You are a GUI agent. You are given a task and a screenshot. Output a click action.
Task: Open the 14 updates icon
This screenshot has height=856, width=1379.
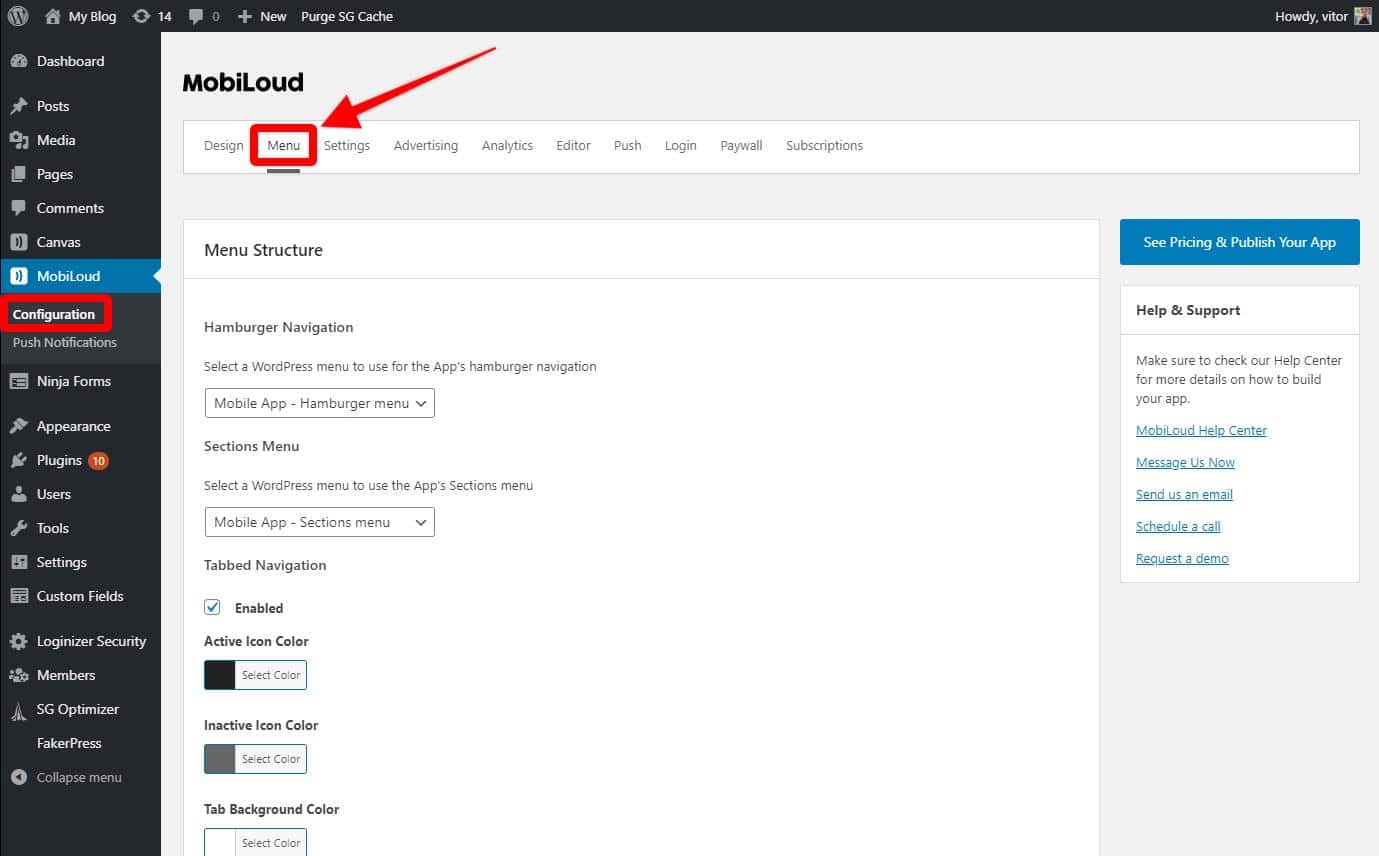tap(142, 16)
